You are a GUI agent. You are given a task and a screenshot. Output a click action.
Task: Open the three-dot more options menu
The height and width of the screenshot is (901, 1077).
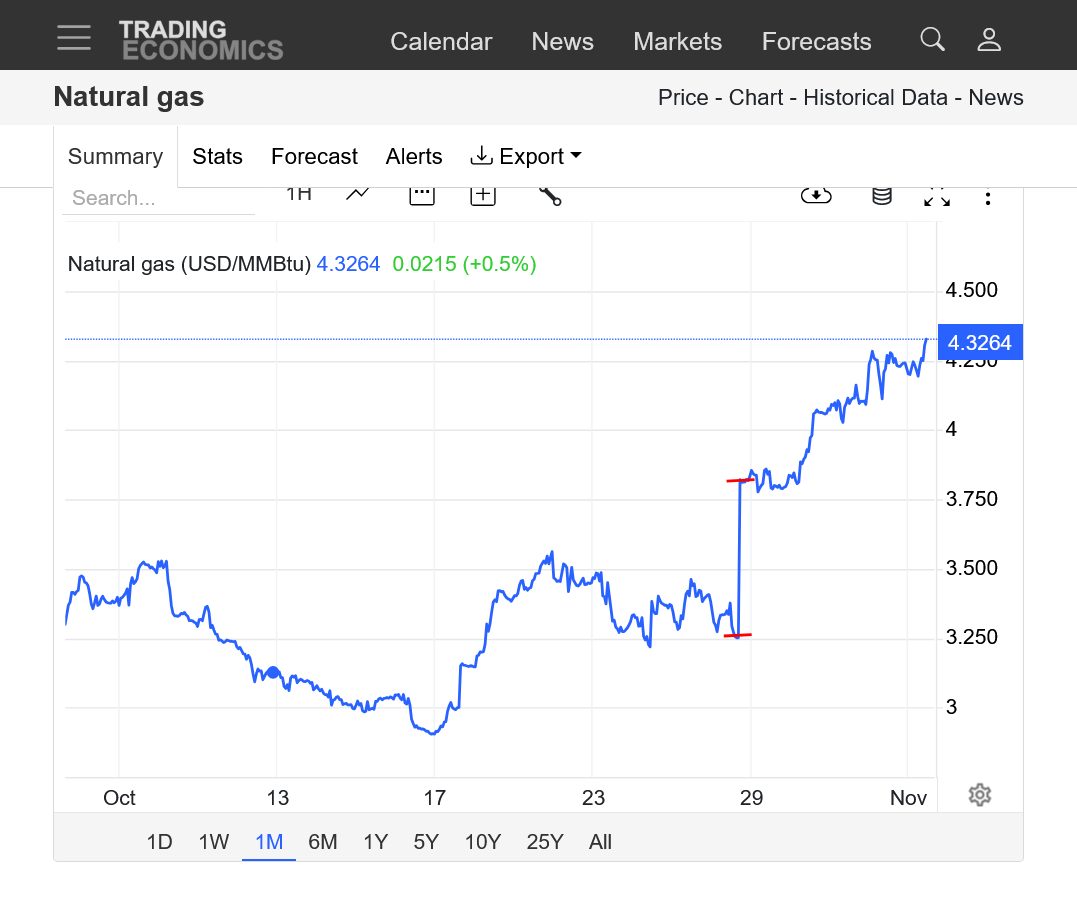(x=988, y=198)
